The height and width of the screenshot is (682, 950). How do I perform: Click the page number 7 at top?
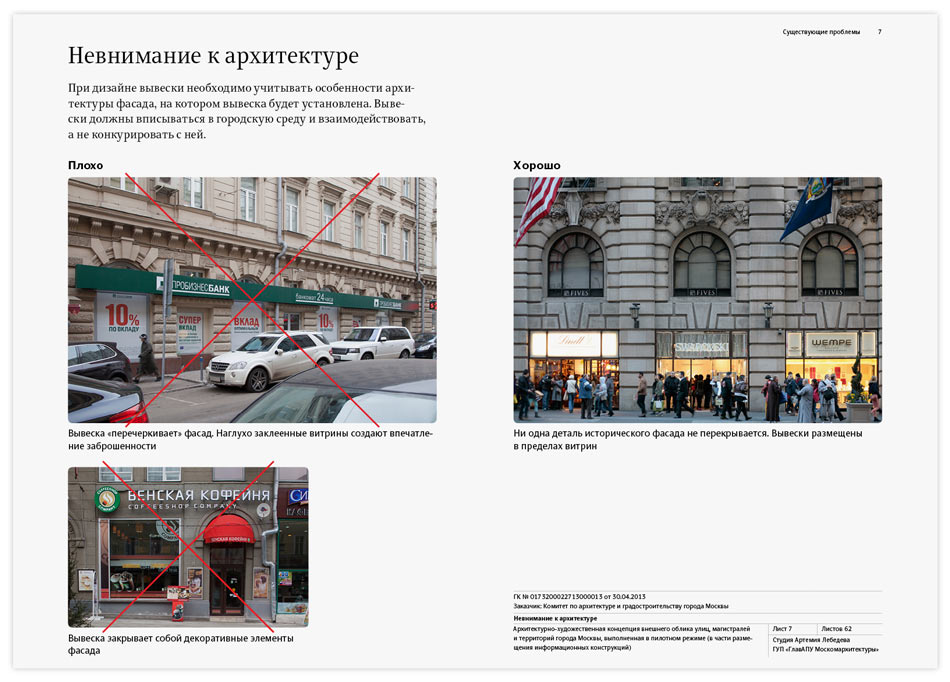point(880,32)
